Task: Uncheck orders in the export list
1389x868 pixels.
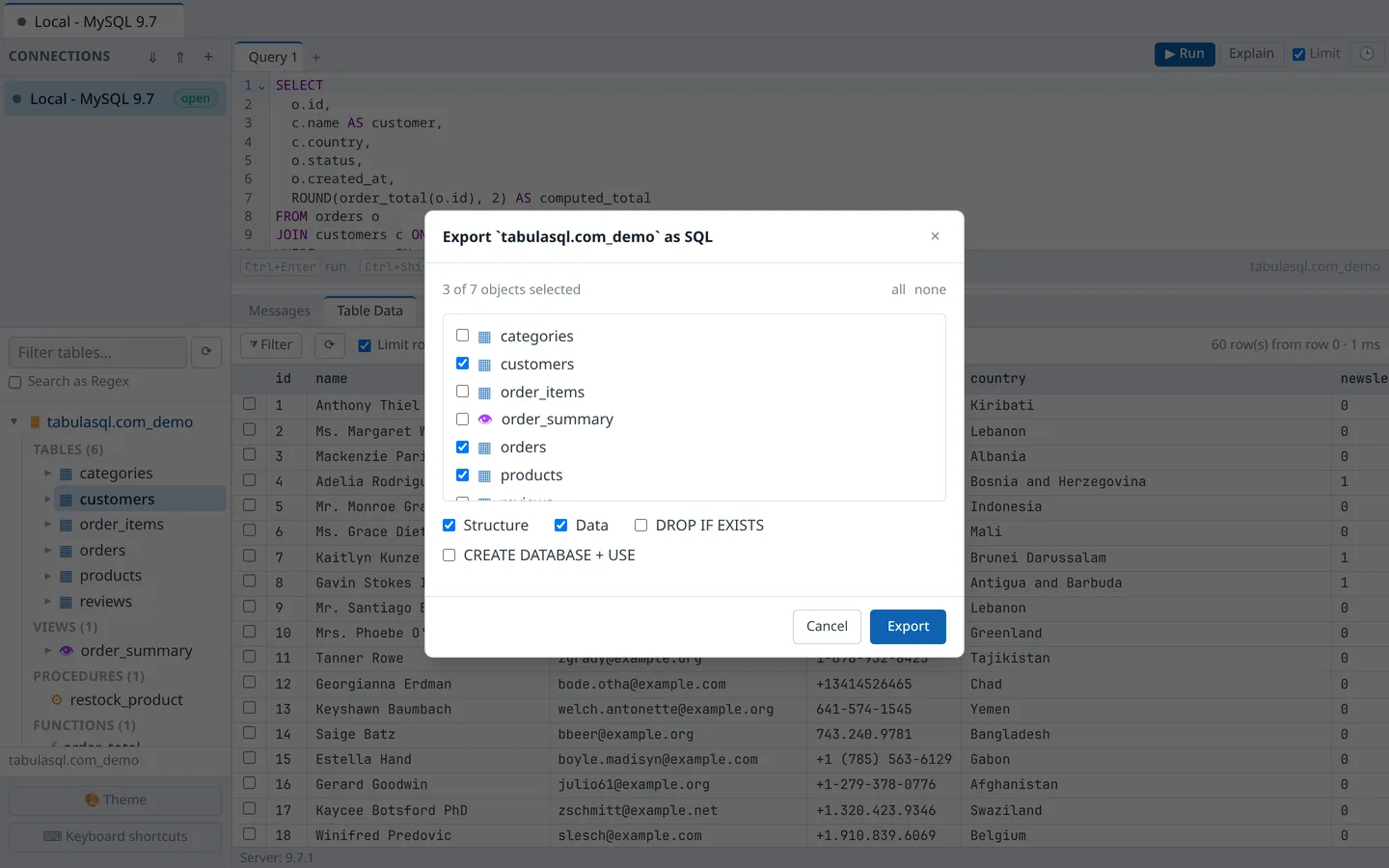Action: (x=462, y=448)
